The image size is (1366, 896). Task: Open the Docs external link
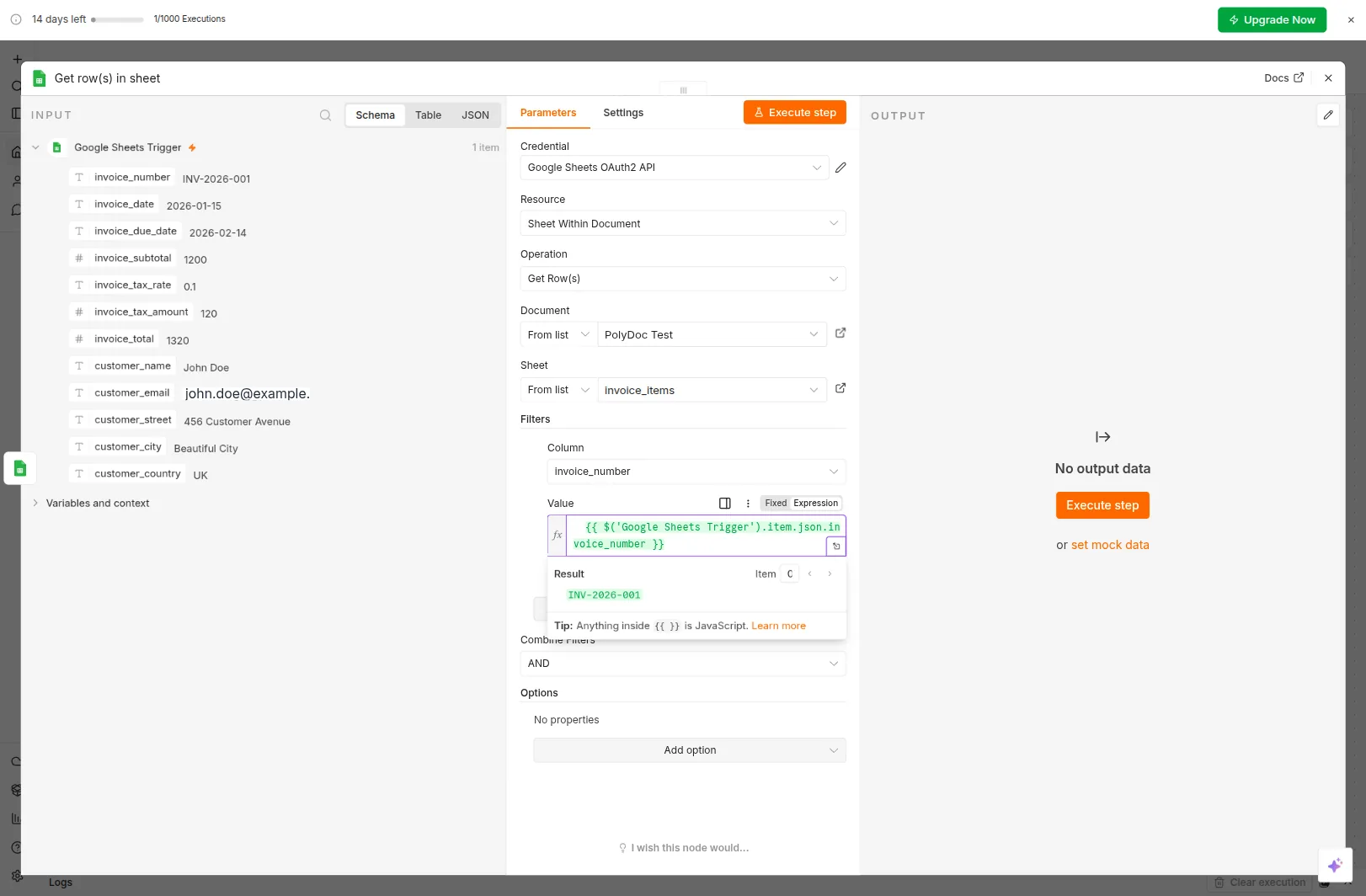[1284, 77]
